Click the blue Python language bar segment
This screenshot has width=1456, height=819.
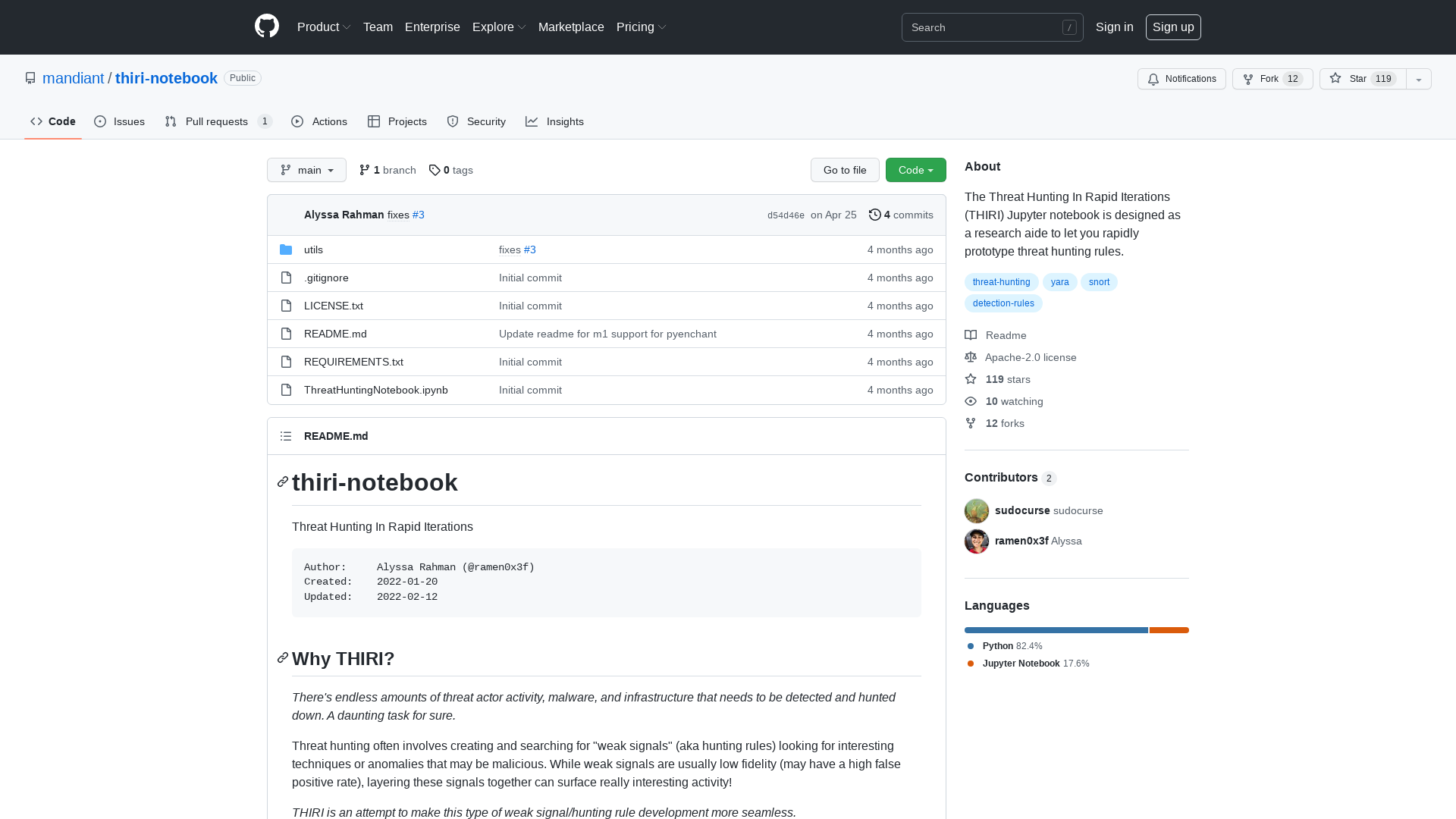pyautogui.click(x=1056, y=630)
